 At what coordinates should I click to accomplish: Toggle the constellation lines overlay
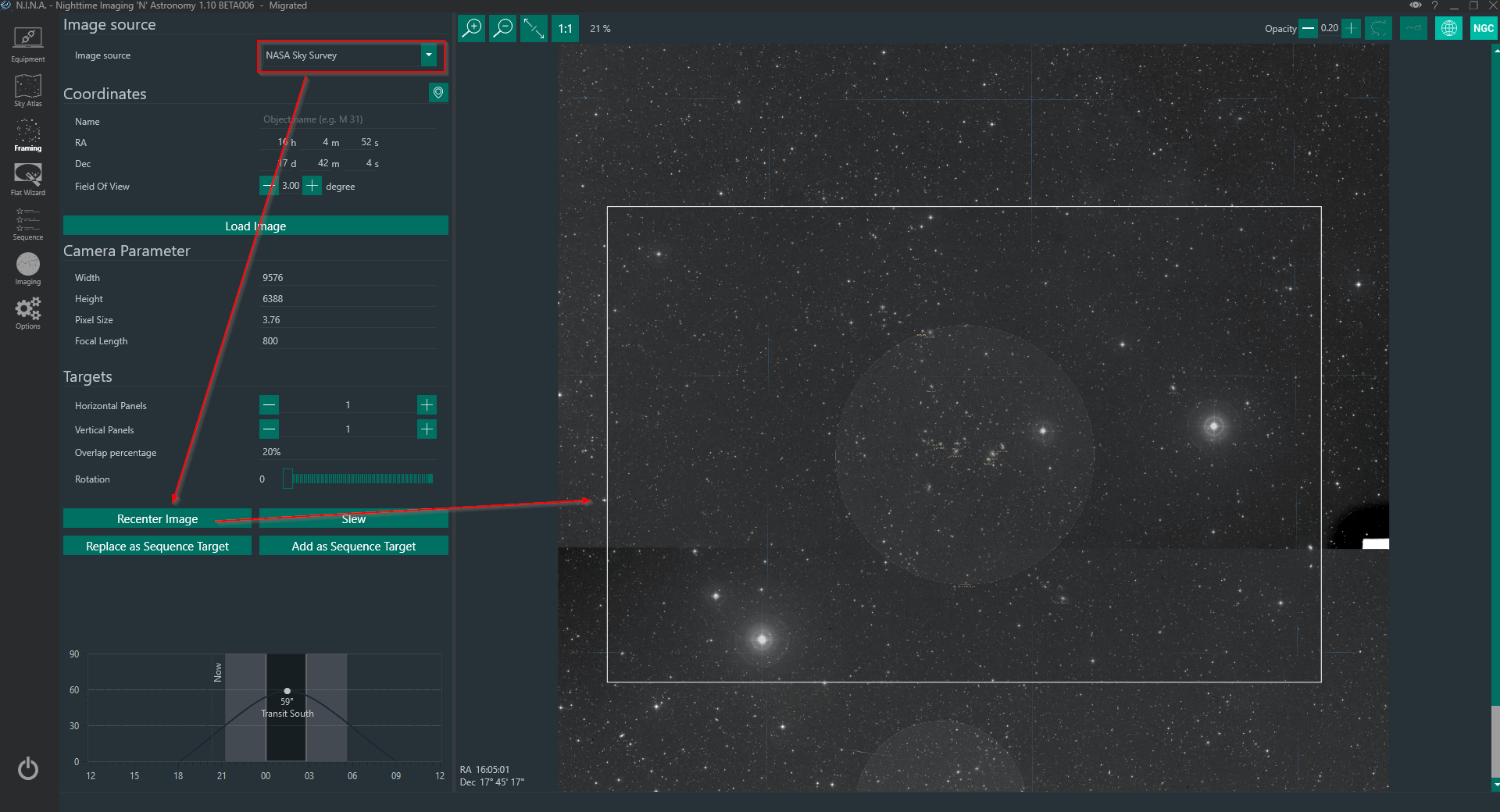click(x=1413, y=29)
